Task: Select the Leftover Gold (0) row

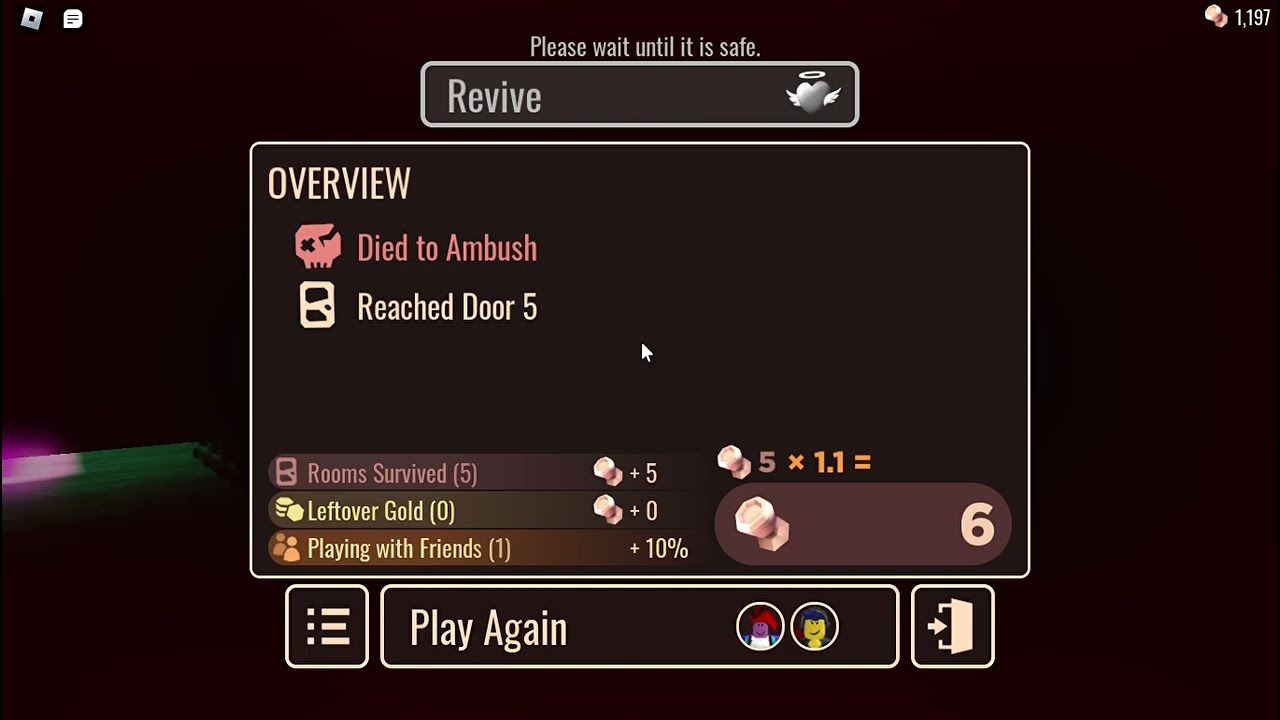Action: 478,511
